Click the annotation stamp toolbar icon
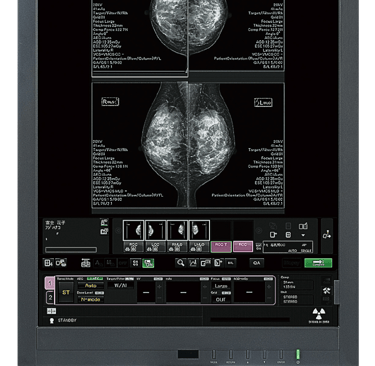 click(86, 263)
